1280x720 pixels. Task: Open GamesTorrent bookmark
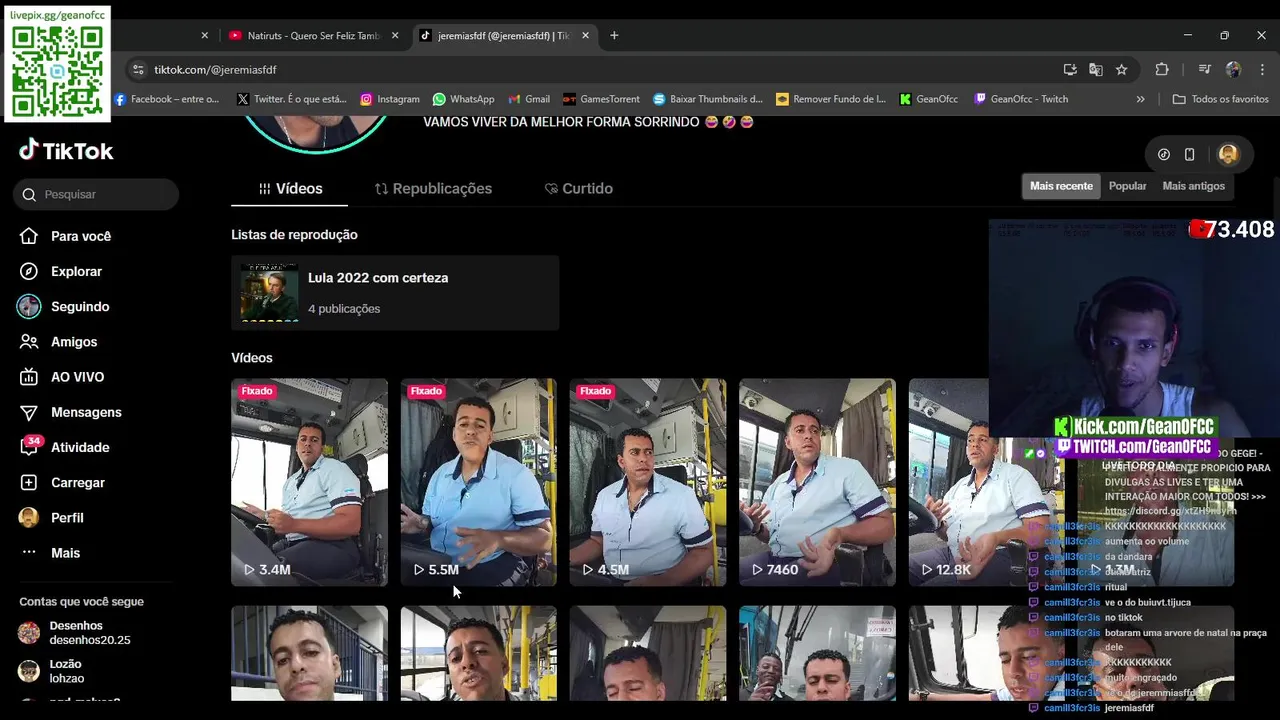tap(601, 99)
